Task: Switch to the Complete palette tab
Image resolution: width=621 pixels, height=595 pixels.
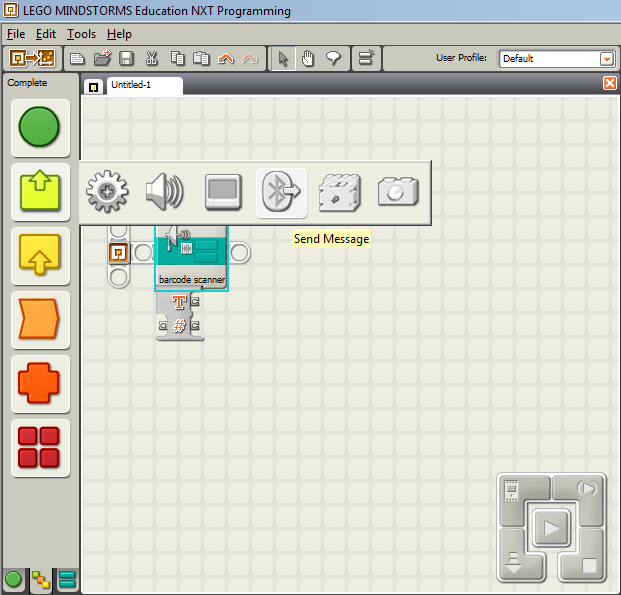Action: pyautogui.click(x=41, y=580)
